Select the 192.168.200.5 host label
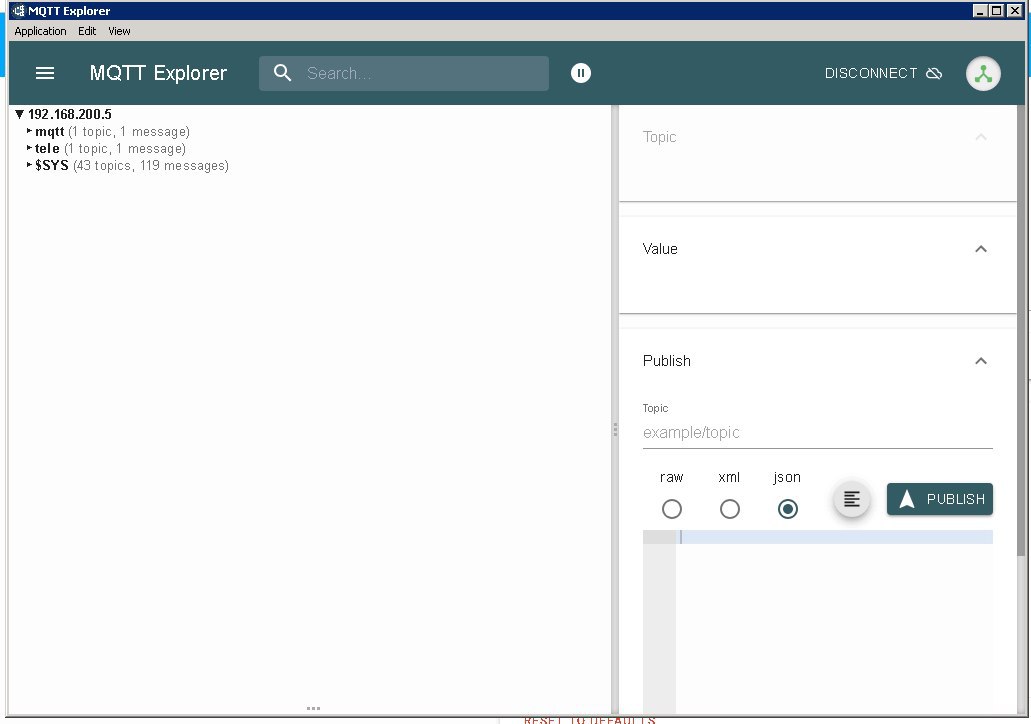 [70, 114]
